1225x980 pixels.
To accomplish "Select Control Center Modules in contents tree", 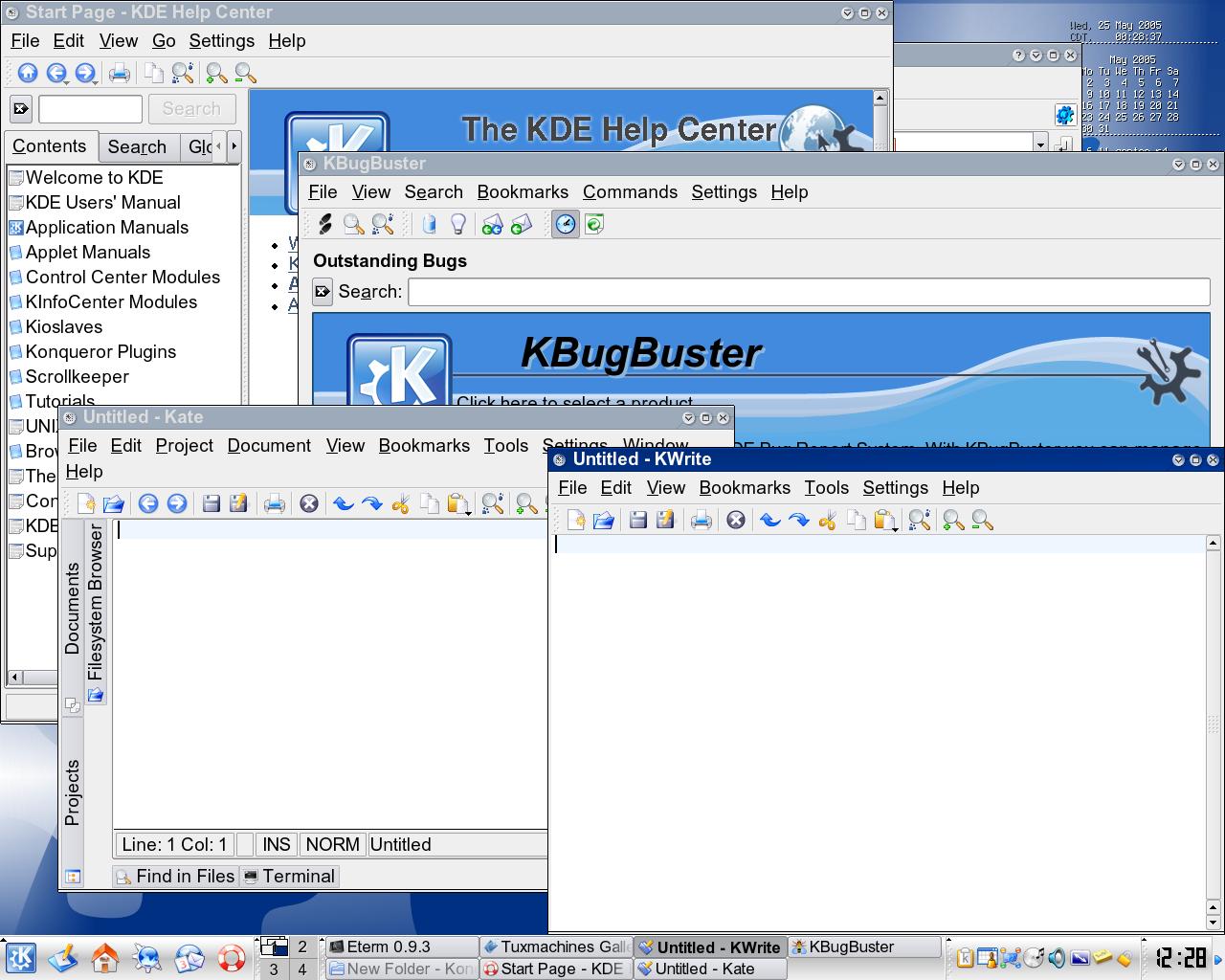I will (114, 277).
